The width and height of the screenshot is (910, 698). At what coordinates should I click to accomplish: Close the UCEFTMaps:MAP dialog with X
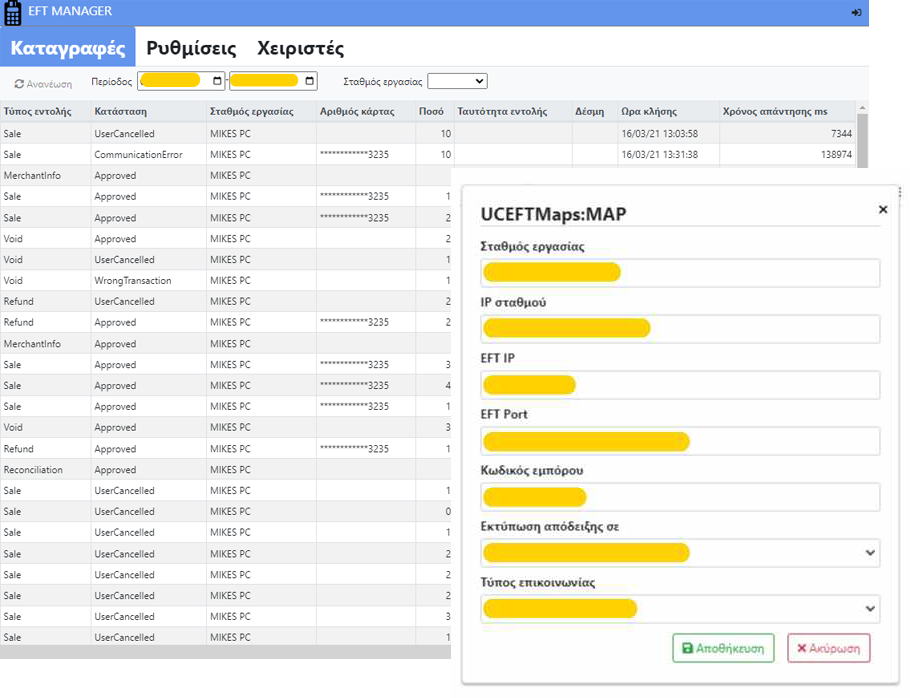[x=882, y=210]
